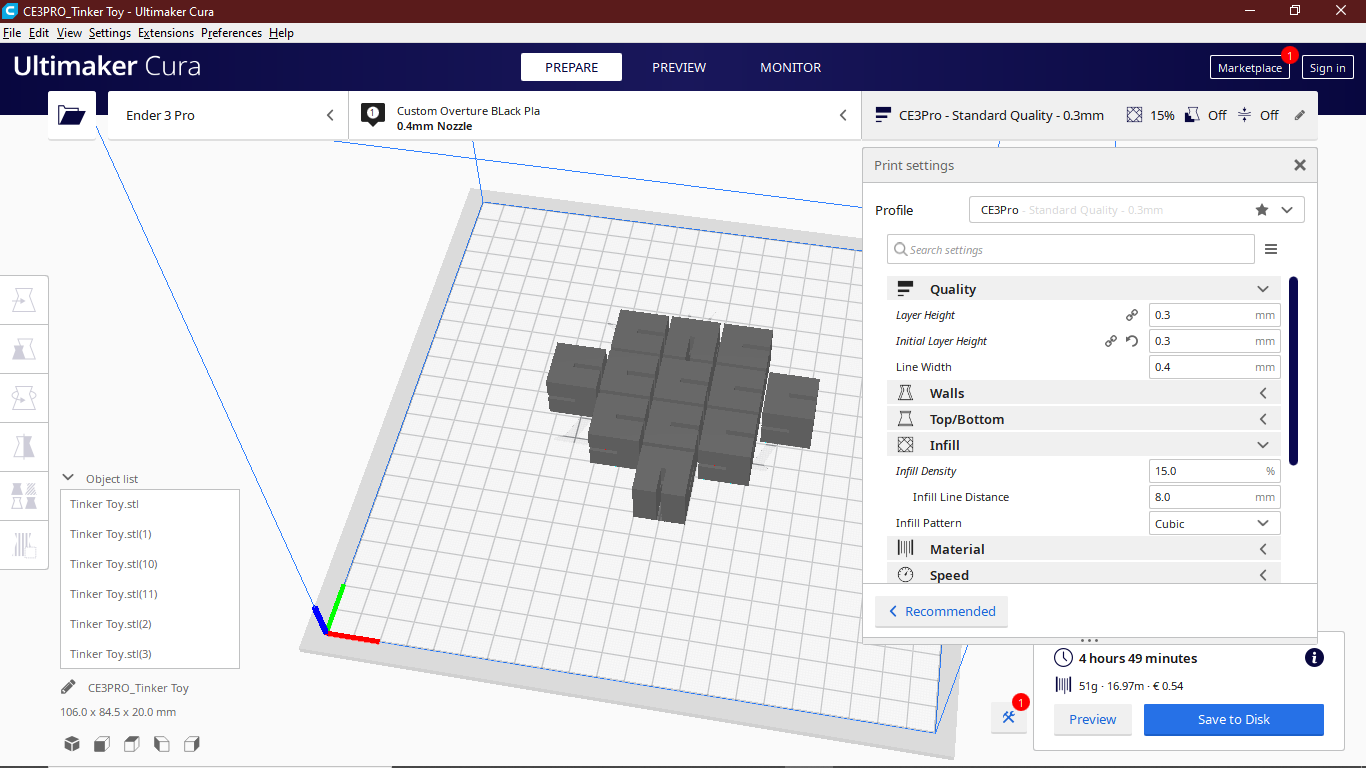Switch to Recommended print settings
This screenshot has width=1366, height=768.
point(942,611)
